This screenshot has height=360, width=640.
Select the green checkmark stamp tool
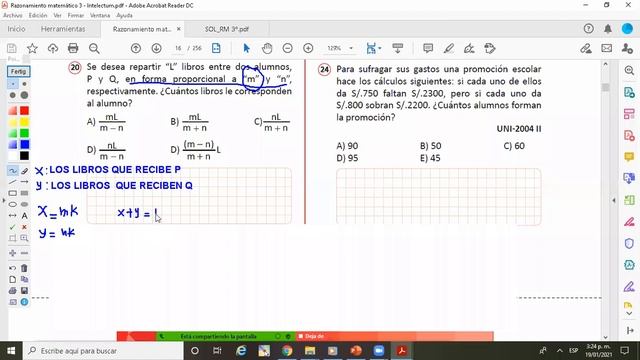pyautogui.click(x=13, y=227)
